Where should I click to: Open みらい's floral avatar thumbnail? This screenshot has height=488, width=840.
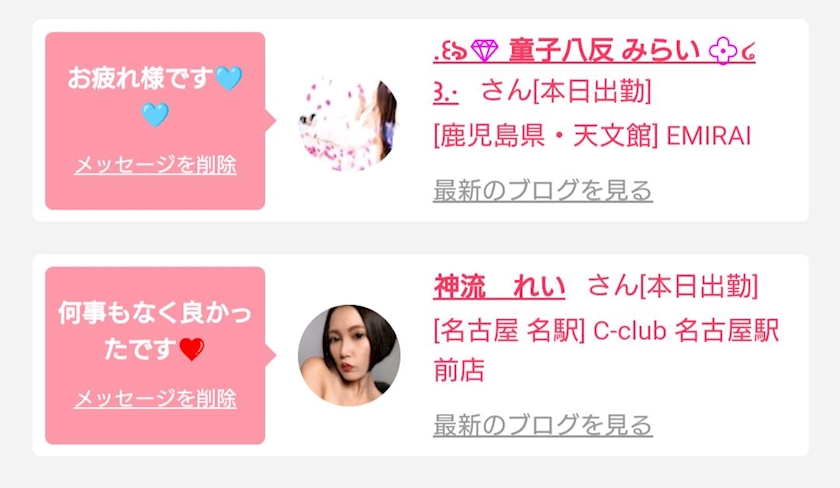tap(349, 121)
